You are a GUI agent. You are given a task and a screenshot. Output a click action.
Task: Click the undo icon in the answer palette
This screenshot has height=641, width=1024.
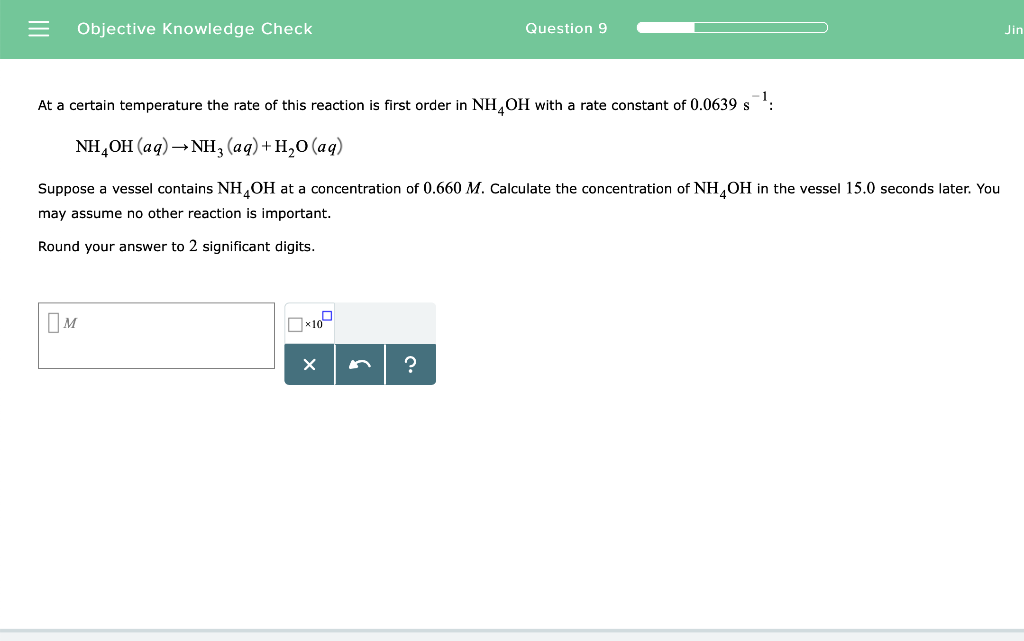tap(360, 364)
